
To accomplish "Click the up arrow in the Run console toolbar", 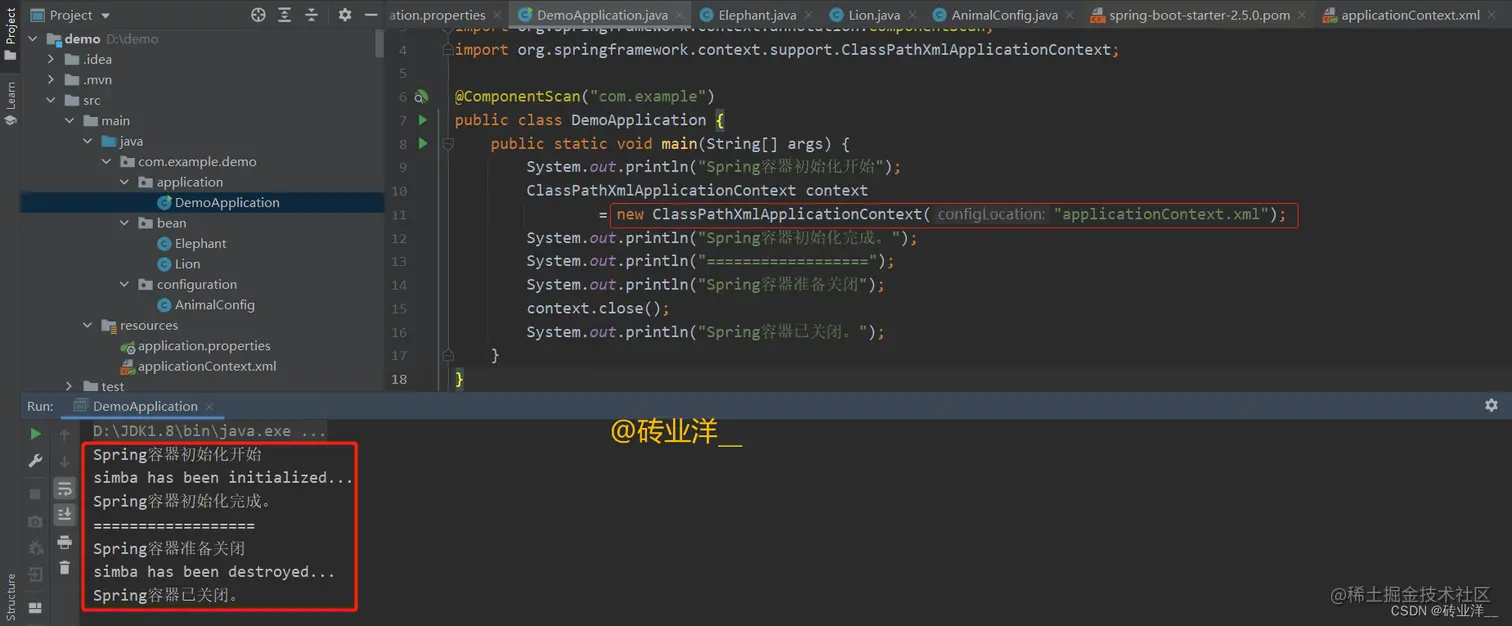I will tap(65, 434).
